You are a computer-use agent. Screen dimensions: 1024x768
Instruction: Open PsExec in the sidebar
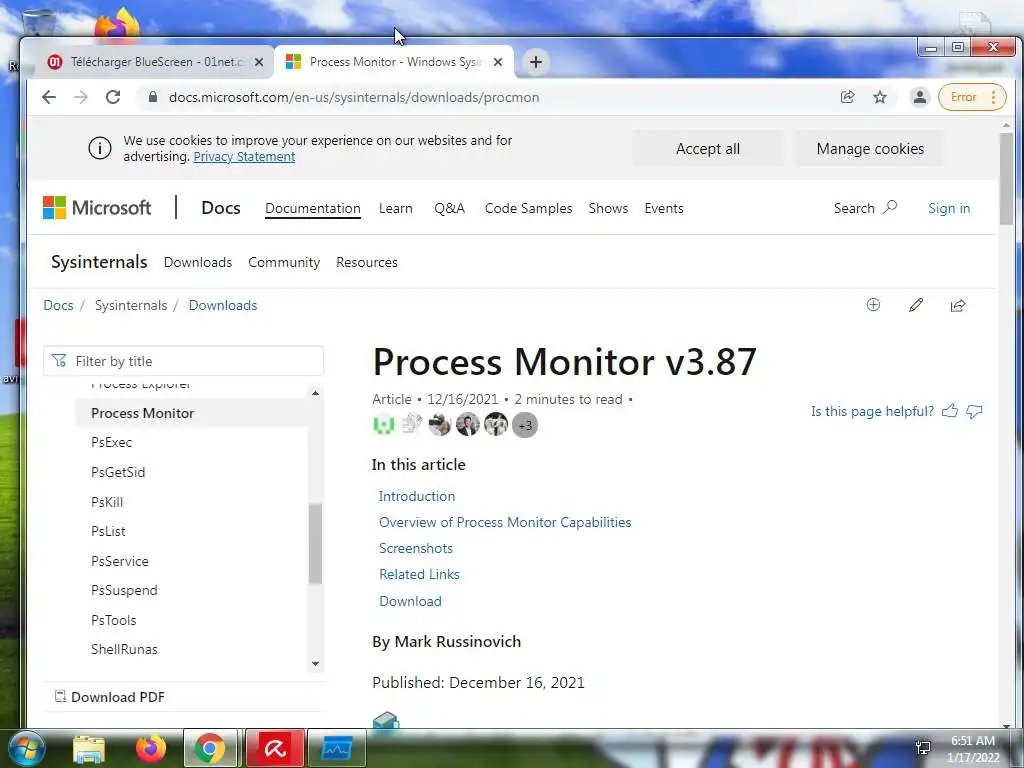112,442
